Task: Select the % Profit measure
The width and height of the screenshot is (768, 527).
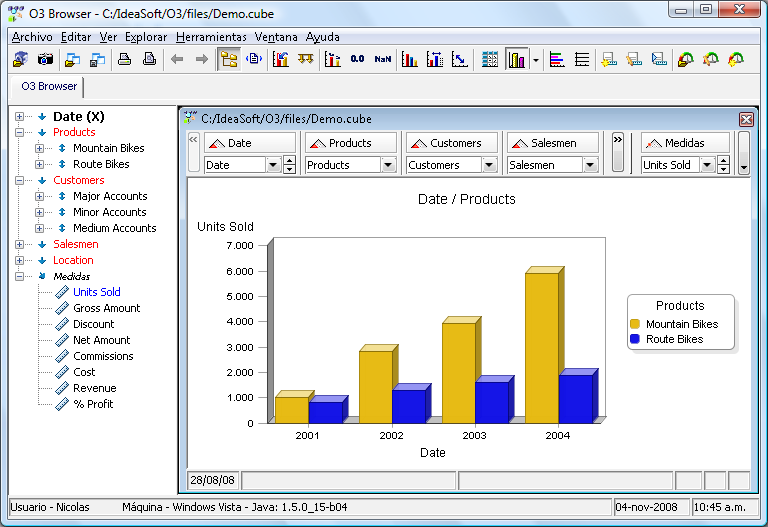Action: 93,404
